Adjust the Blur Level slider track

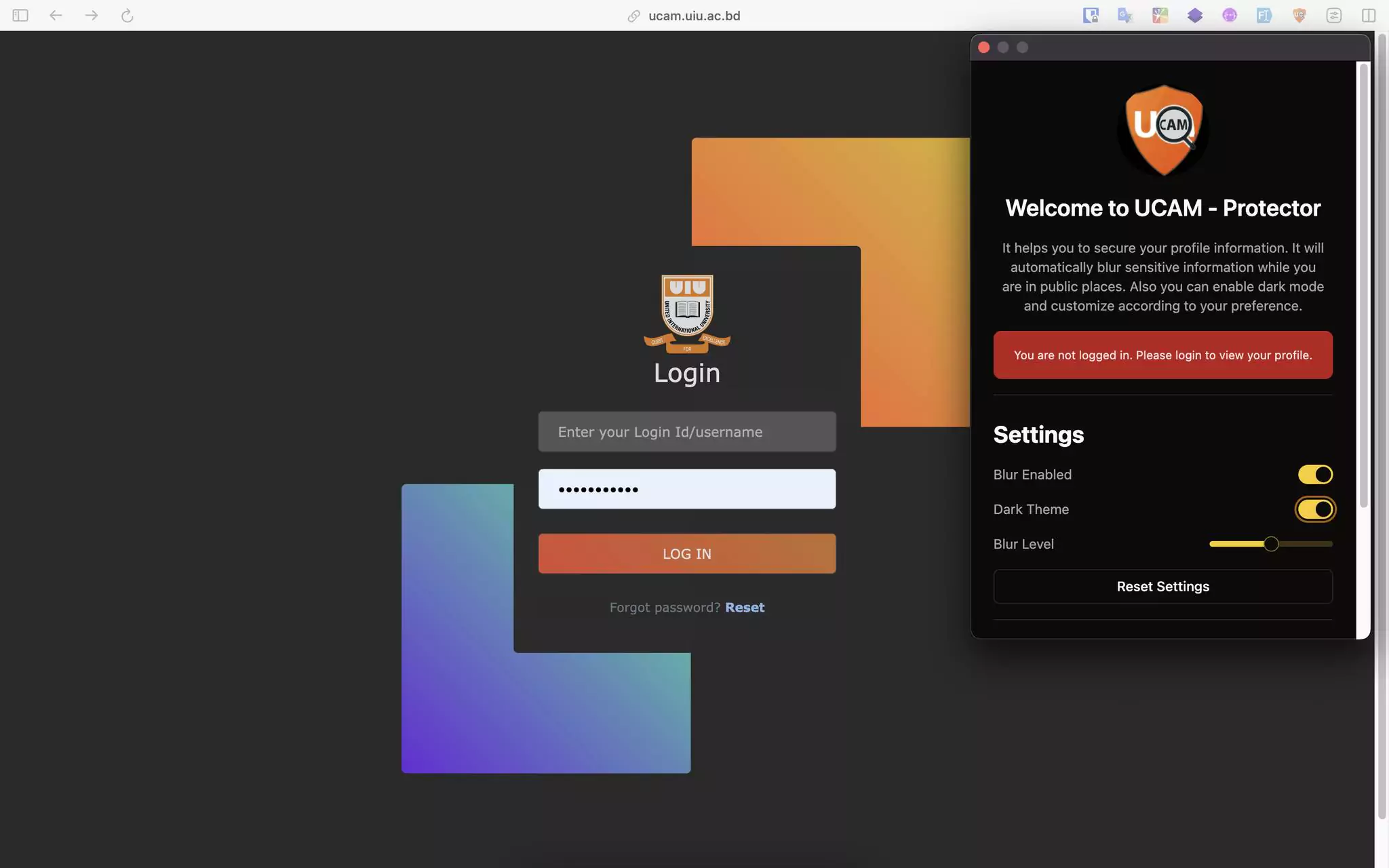point(1270,544)
